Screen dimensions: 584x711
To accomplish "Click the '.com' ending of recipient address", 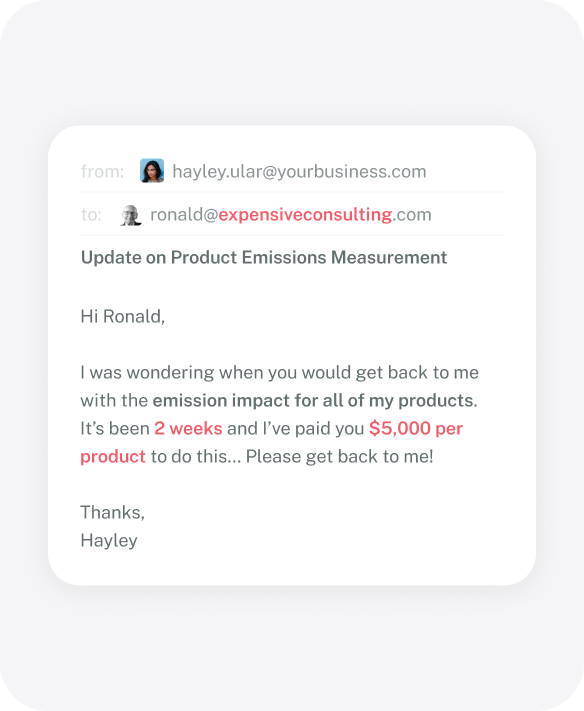I will tap(412, 215).
